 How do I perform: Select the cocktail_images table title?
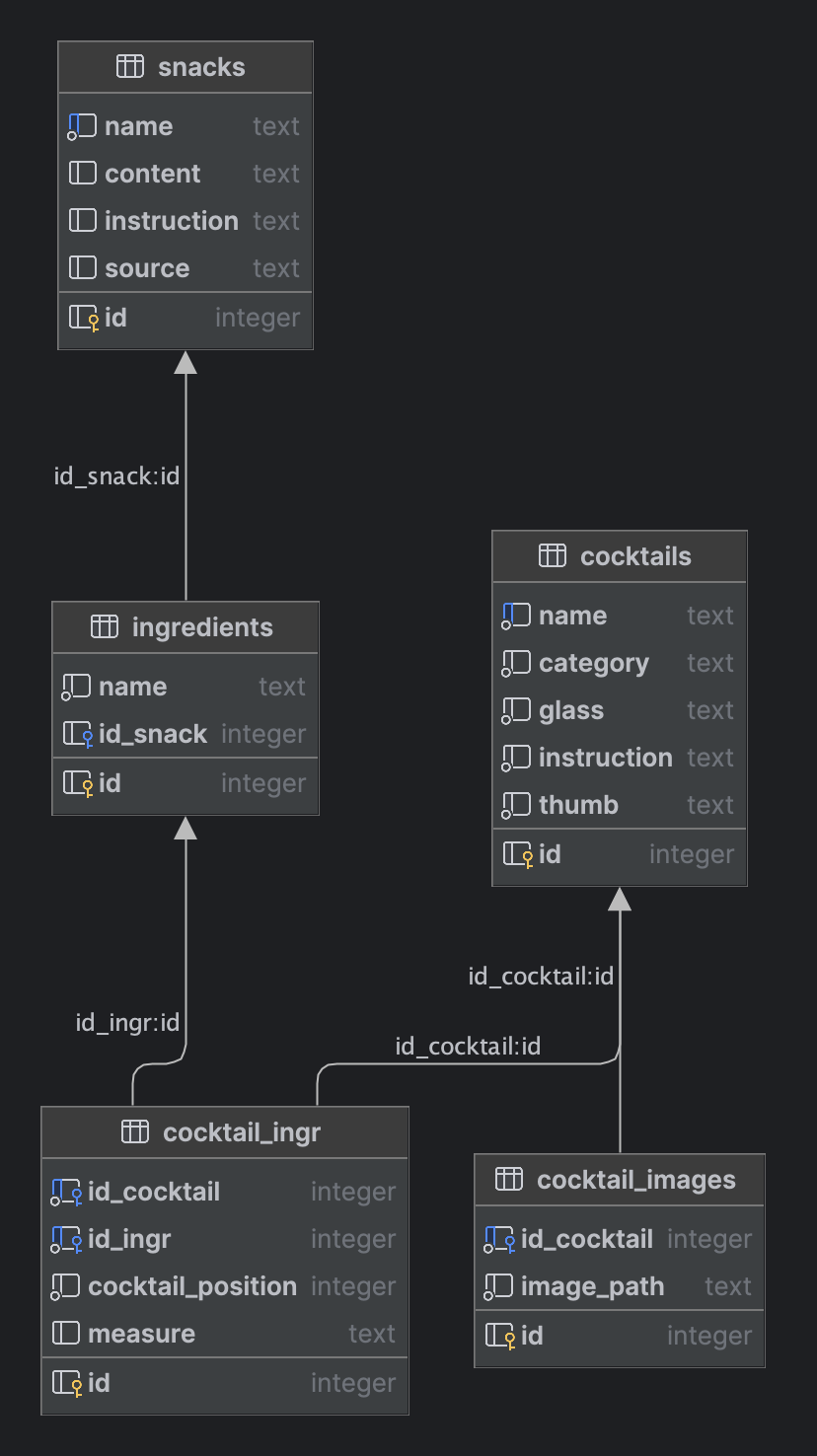[636, 1180]
